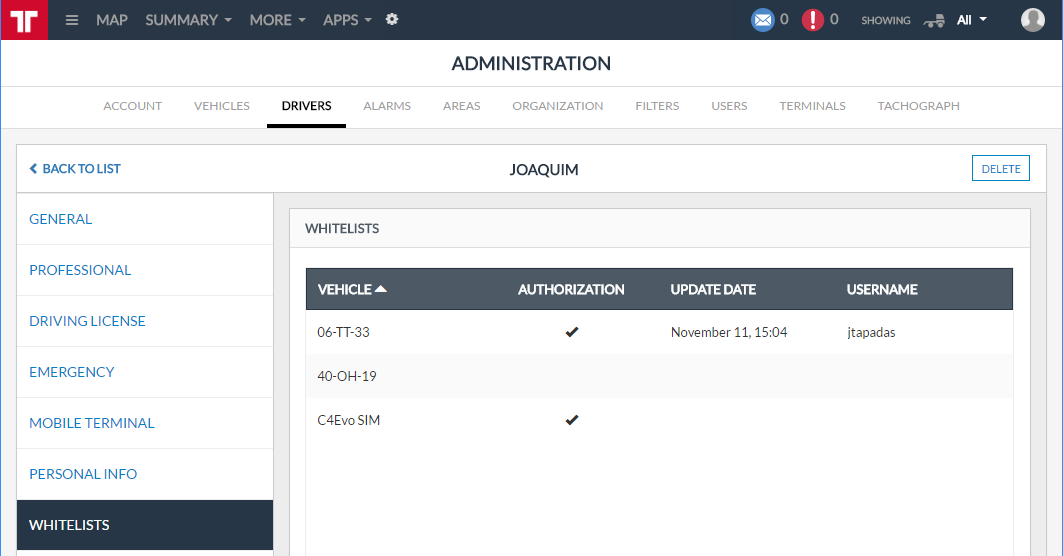Click the vehicle fleet icon beside Showing

point(934,20)
